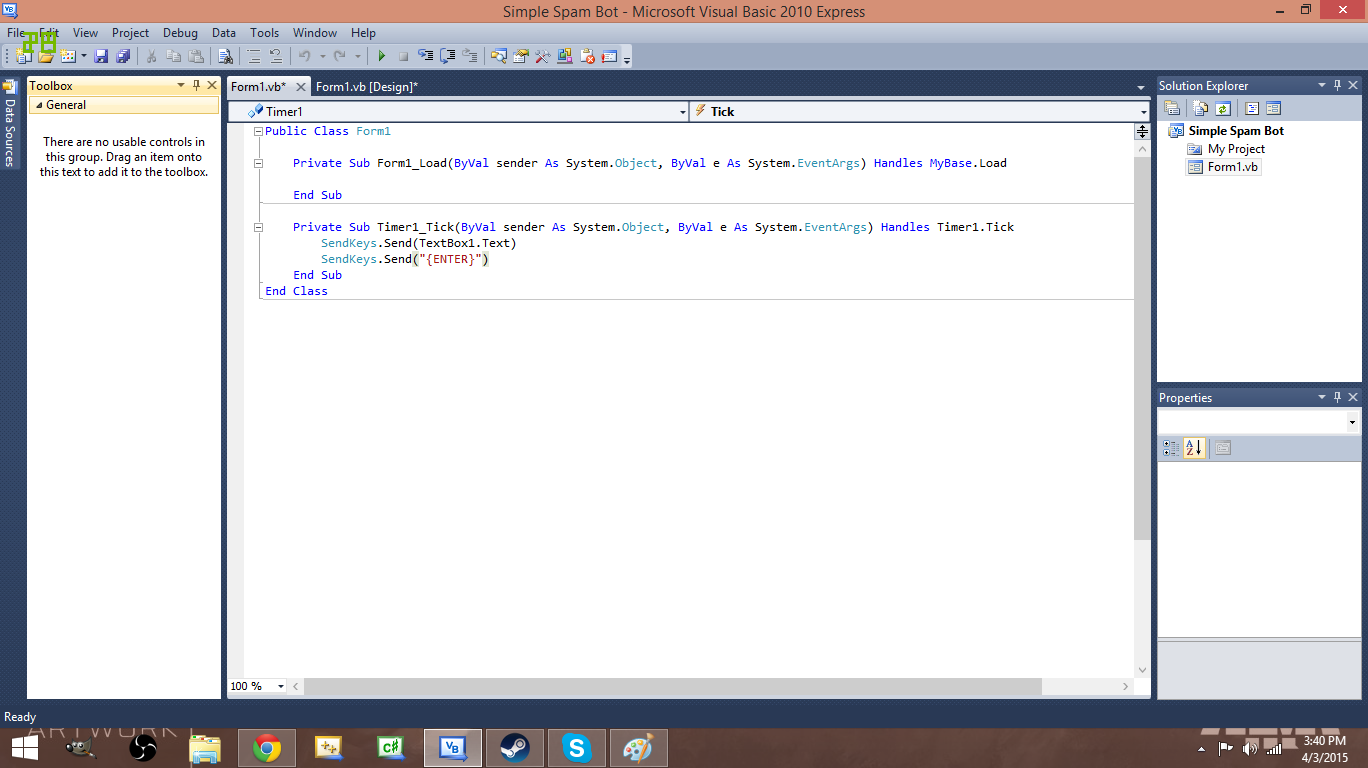1368x768 pixels.
Task: Open the toolbar options overflow arrow
Action: point(627,59)
